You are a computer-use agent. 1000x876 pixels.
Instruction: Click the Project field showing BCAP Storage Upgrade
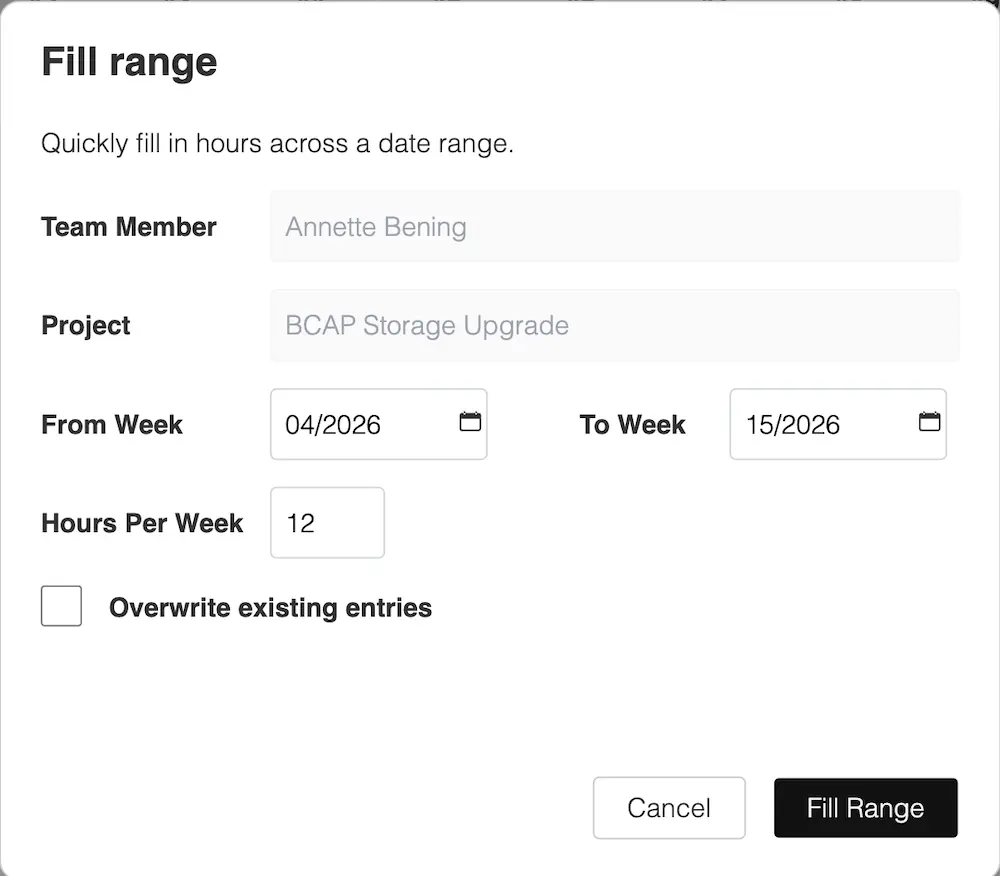(614, 325)
